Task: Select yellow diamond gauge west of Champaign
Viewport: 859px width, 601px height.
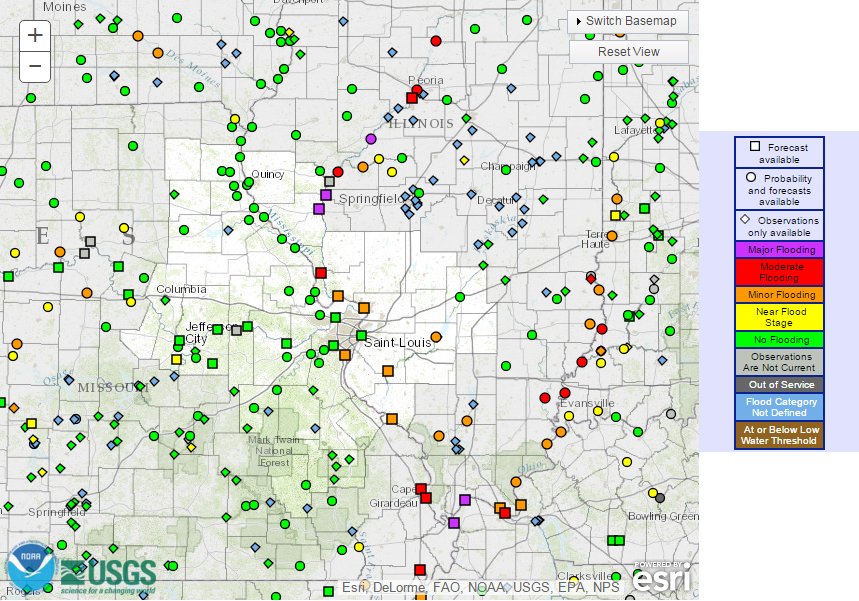Action: [464, 161]
